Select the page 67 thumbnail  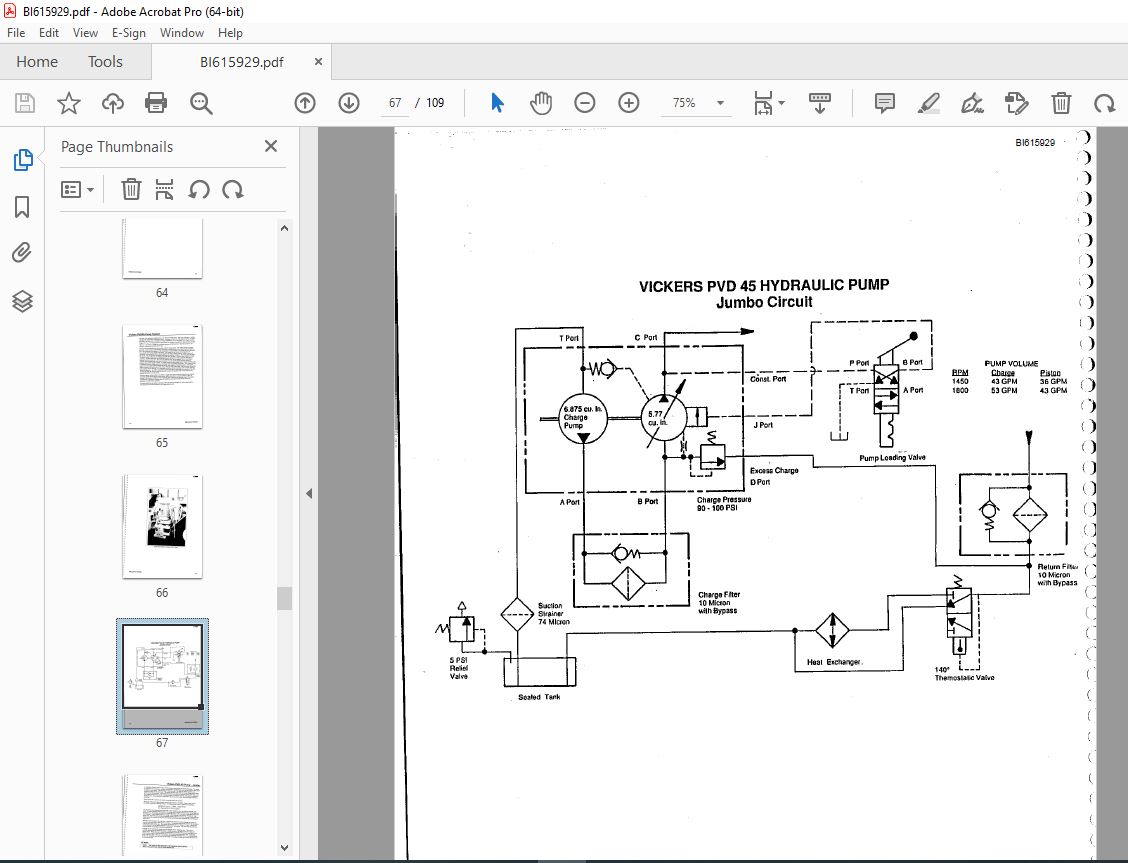(163, 676)
